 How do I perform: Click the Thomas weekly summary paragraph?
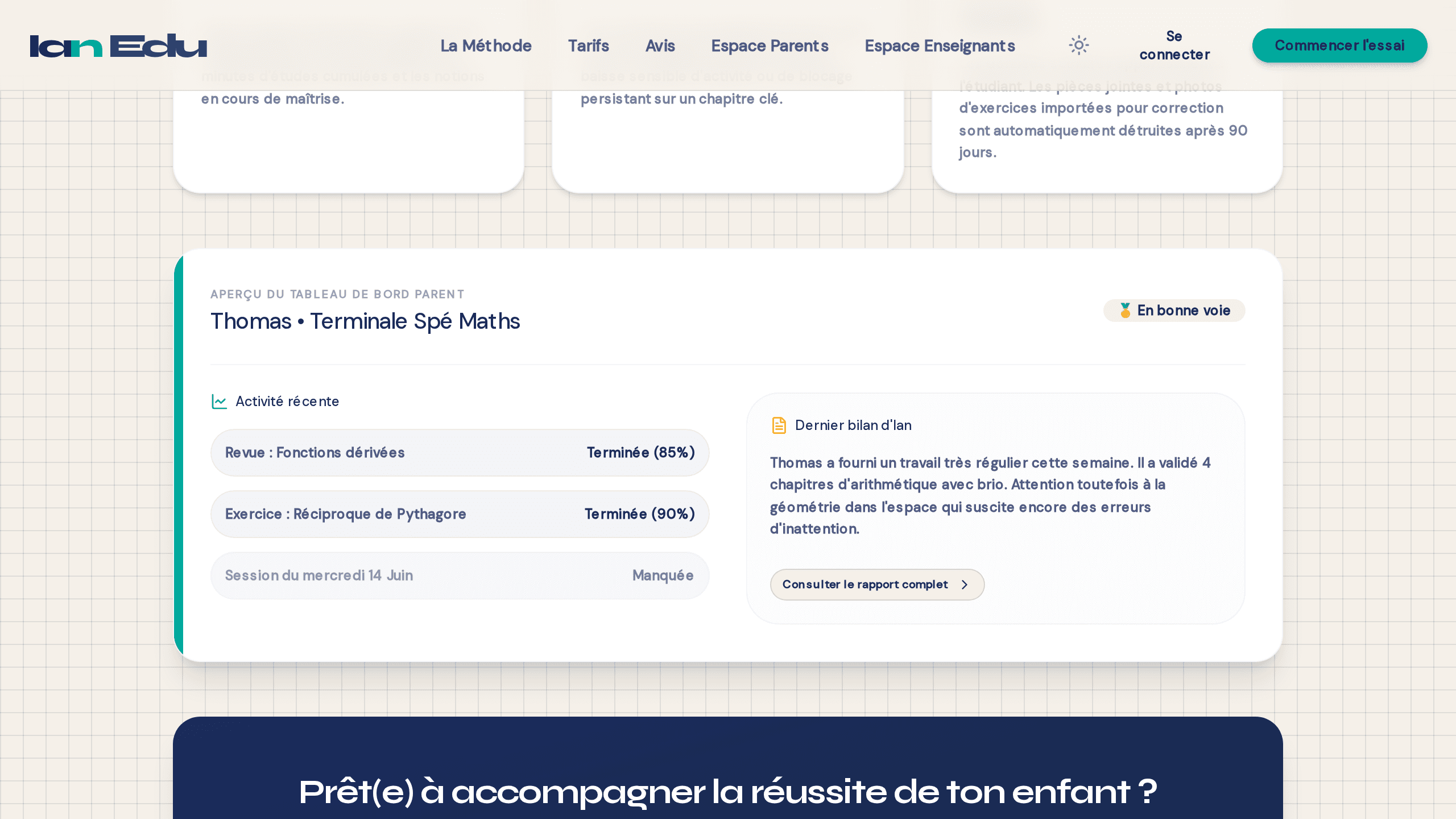point(990,495)
